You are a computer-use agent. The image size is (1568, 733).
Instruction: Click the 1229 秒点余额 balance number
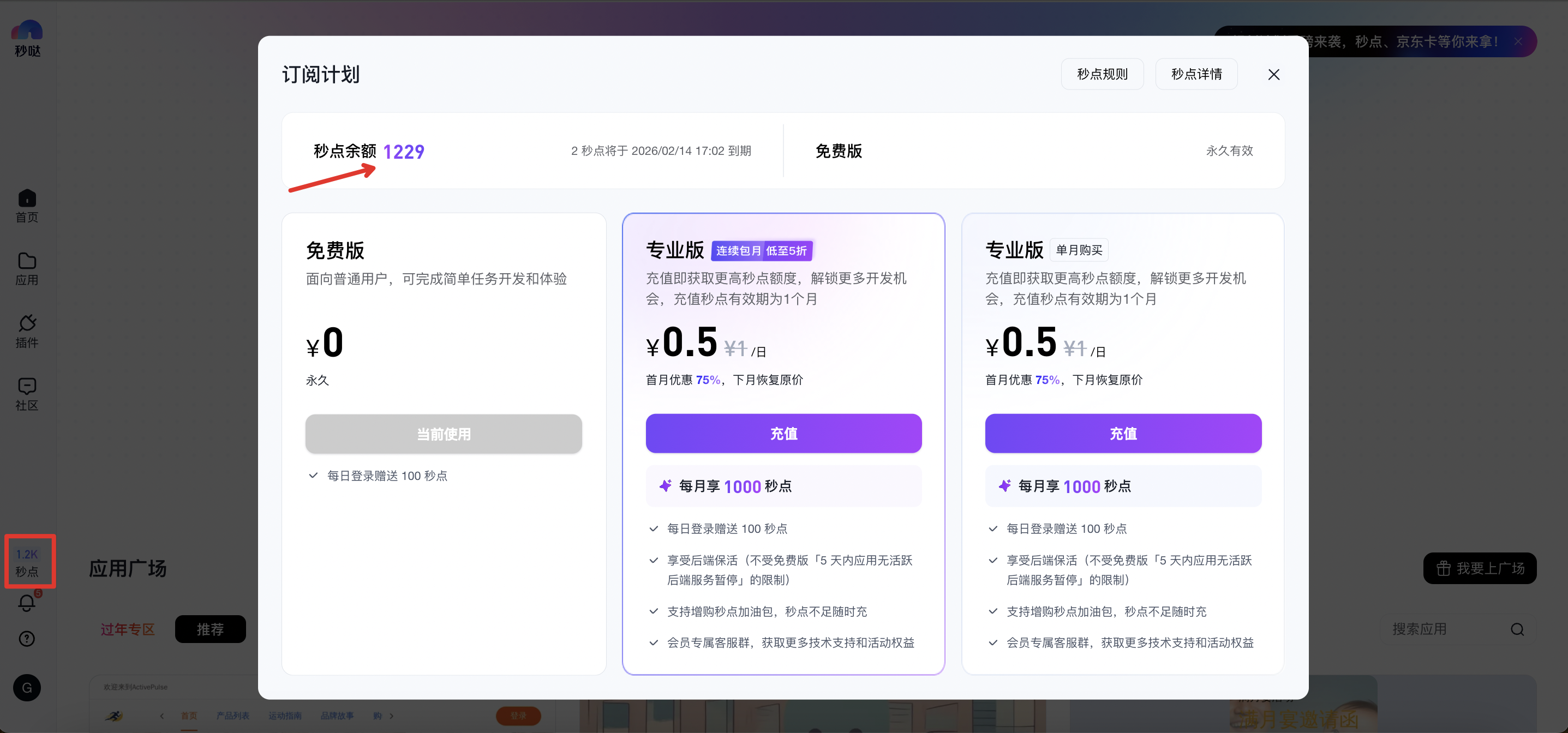(404, 152)
